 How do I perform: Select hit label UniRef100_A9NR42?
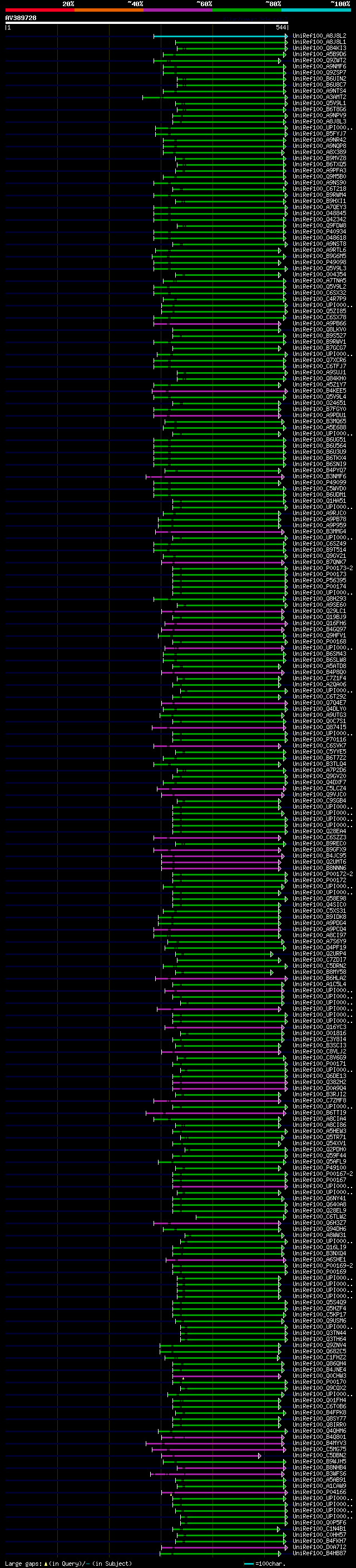[x=319, y=140]
